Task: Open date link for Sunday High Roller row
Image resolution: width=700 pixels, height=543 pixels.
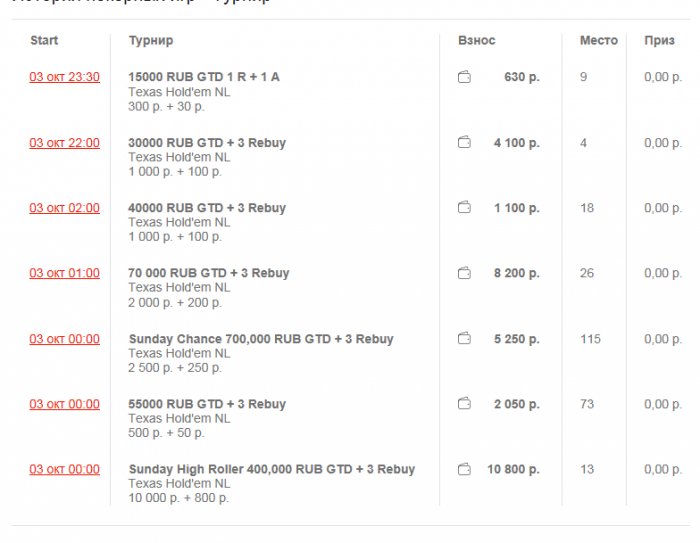Action: pyautogui.click(x=65, y=469)
